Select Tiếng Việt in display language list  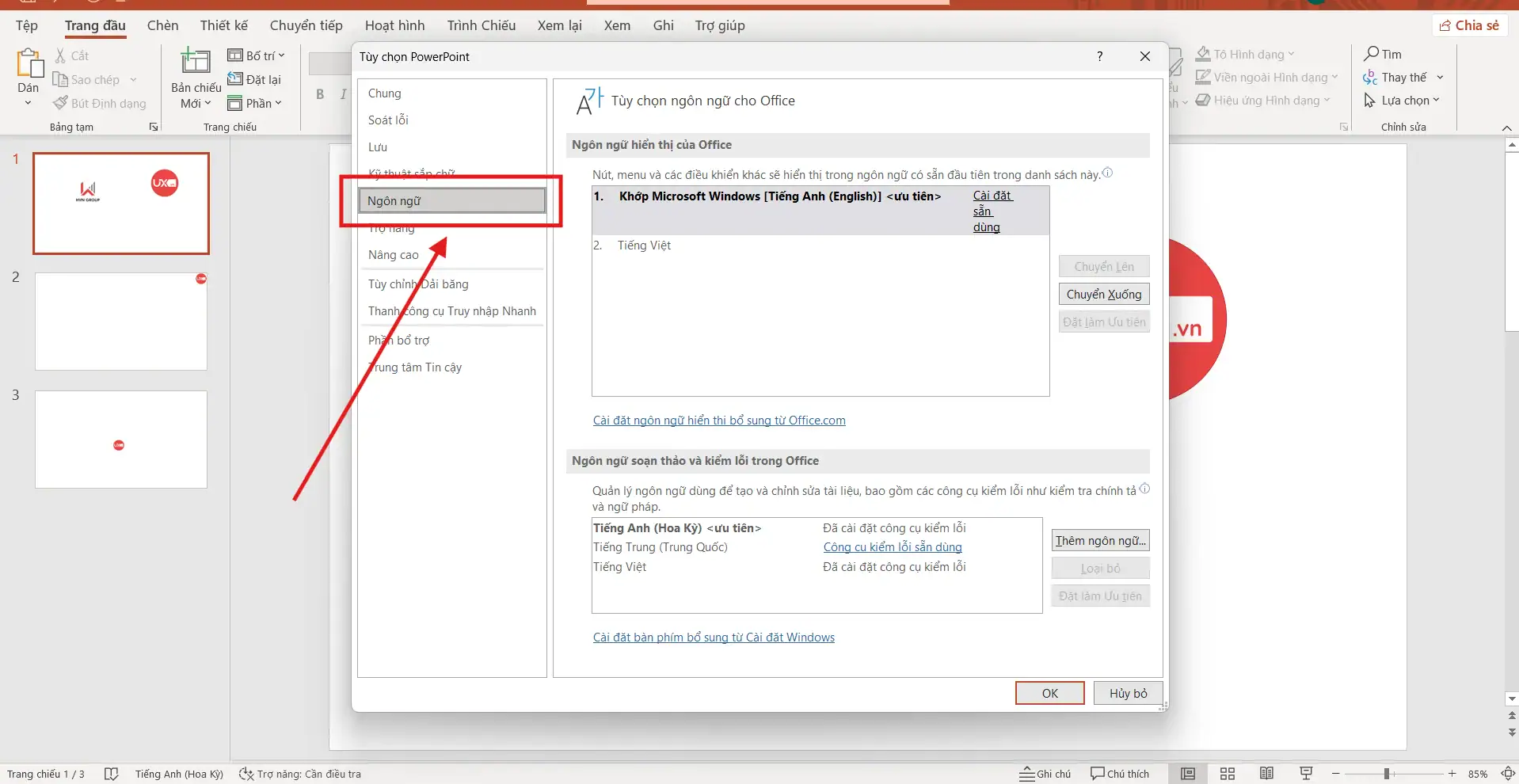tap(645, 245)
